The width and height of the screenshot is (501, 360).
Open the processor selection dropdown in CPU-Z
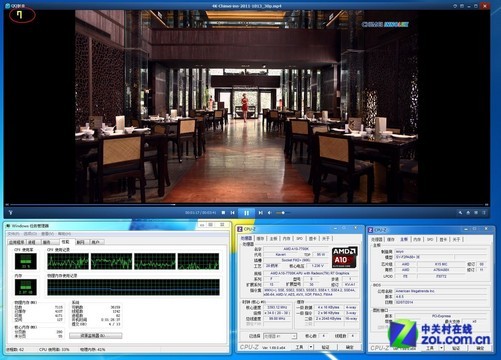point(280,336)
